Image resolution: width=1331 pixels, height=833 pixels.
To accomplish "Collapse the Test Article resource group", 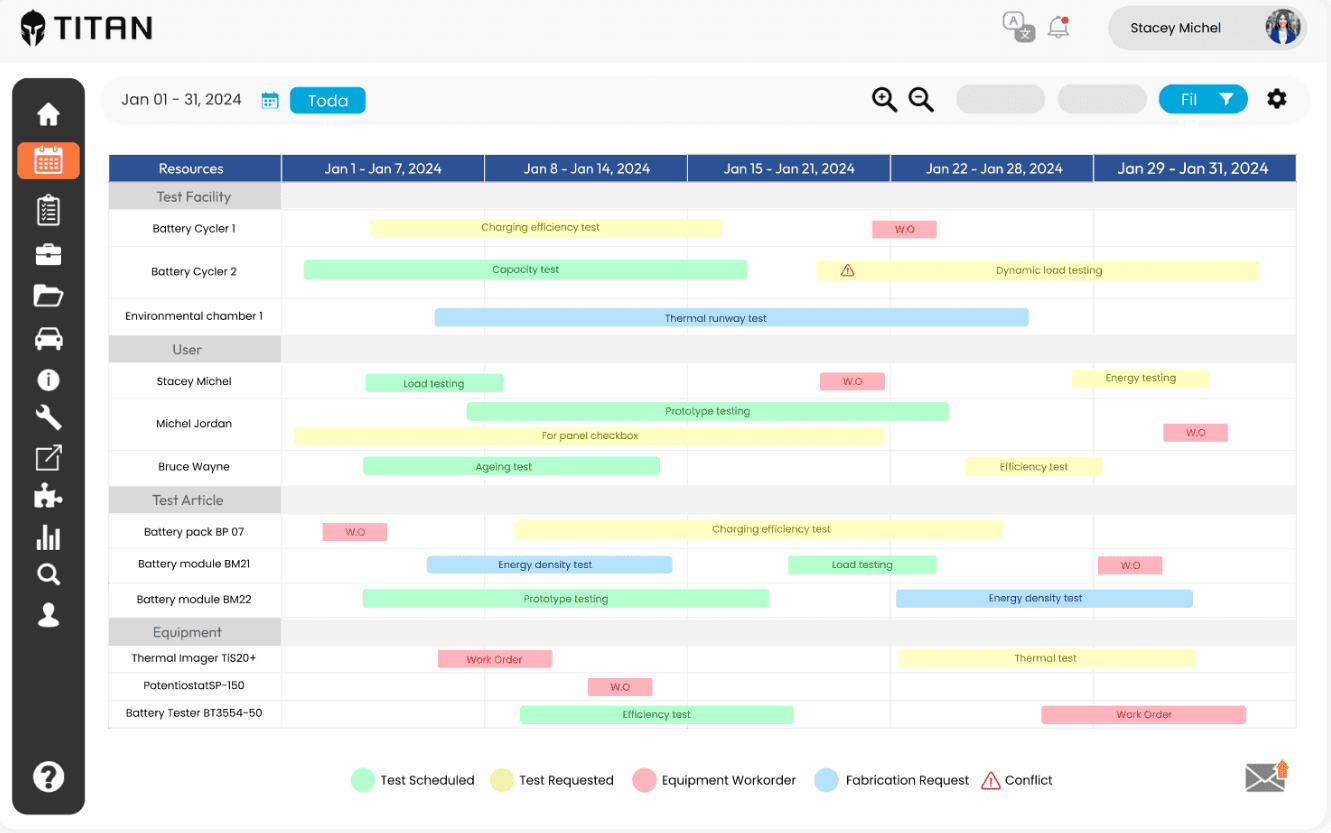I will (192, 500).
